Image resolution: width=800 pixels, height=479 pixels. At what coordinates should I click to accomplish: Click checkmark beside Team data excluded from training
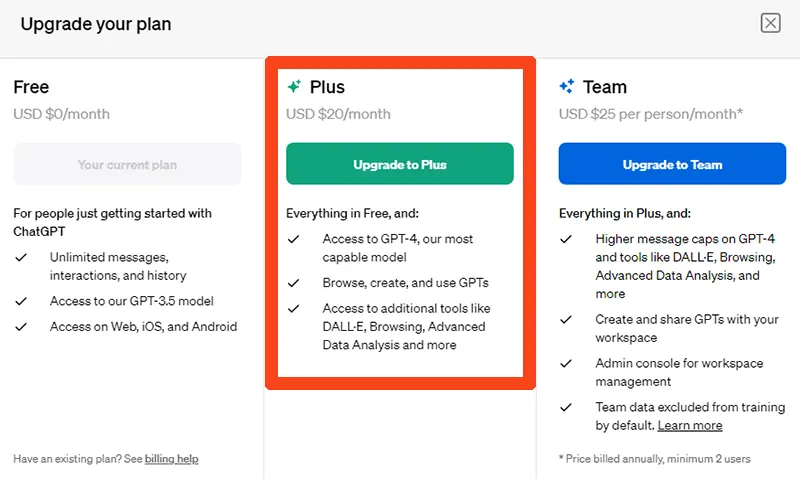(566, 408)
